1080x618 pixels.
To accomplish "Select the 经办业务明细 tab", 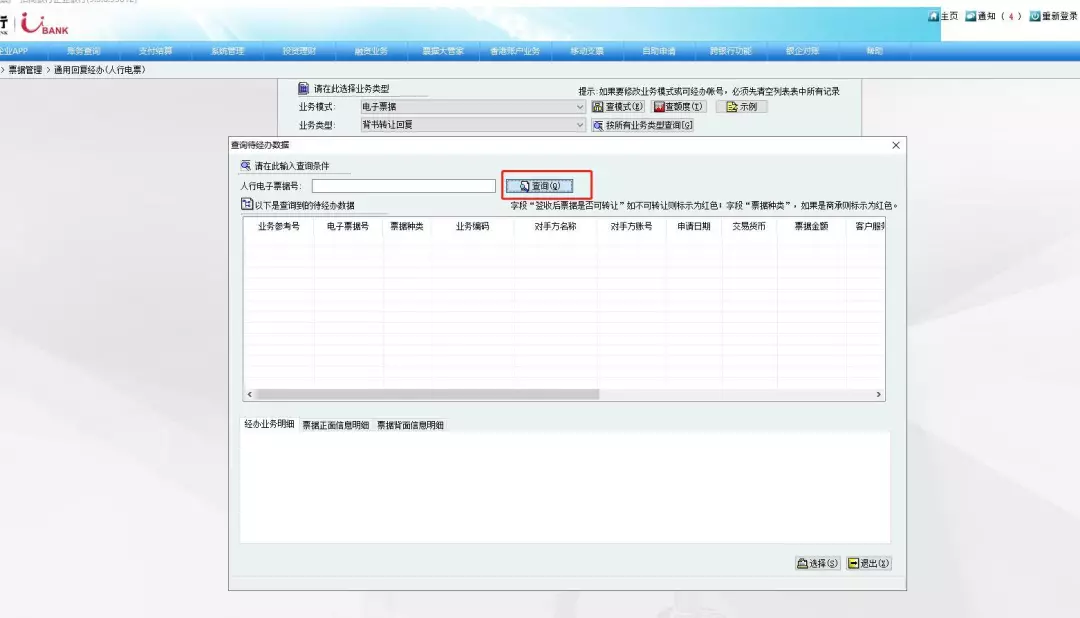I will click(270, 424).
